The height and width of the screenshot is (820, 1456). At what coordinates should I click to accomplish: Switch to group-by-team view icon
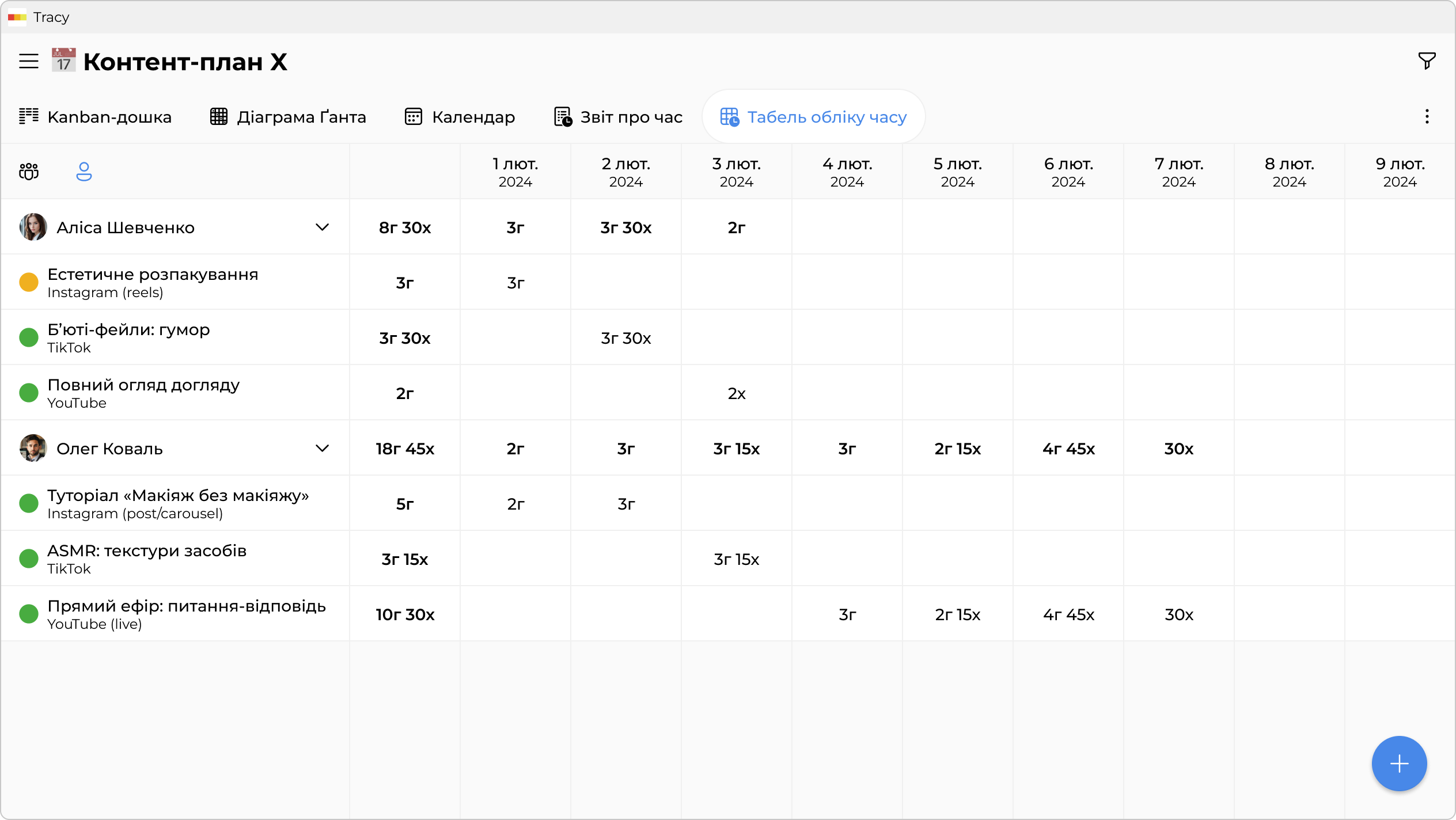click(29, 171)
